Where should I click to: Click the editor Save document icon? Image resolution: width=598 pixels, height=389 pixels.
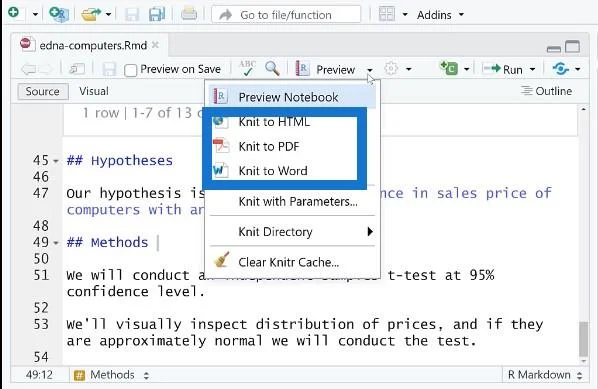click(109, 69)
